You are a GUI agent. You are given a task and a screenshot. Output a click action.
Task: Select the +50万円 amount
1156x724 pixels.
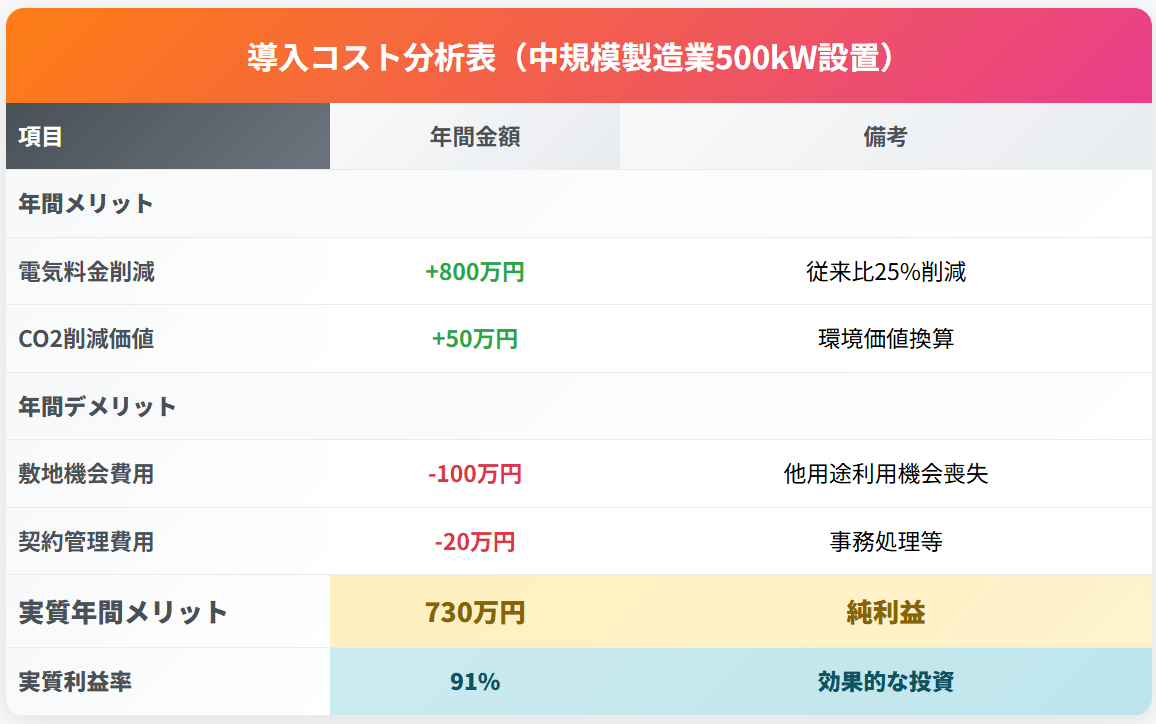click(x=474, y=339)
